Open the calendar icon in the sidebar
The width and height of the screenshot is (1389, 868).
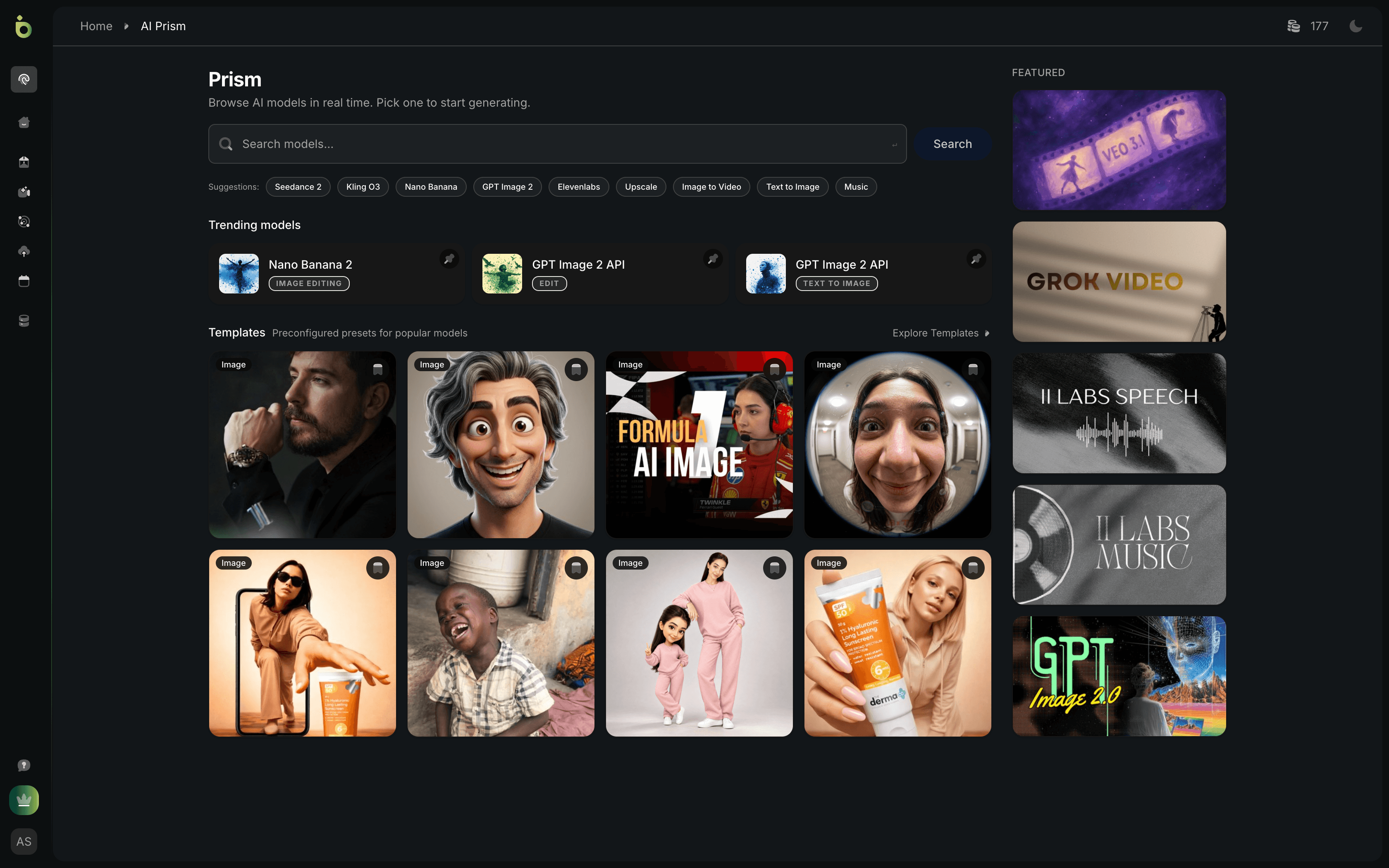24,281
